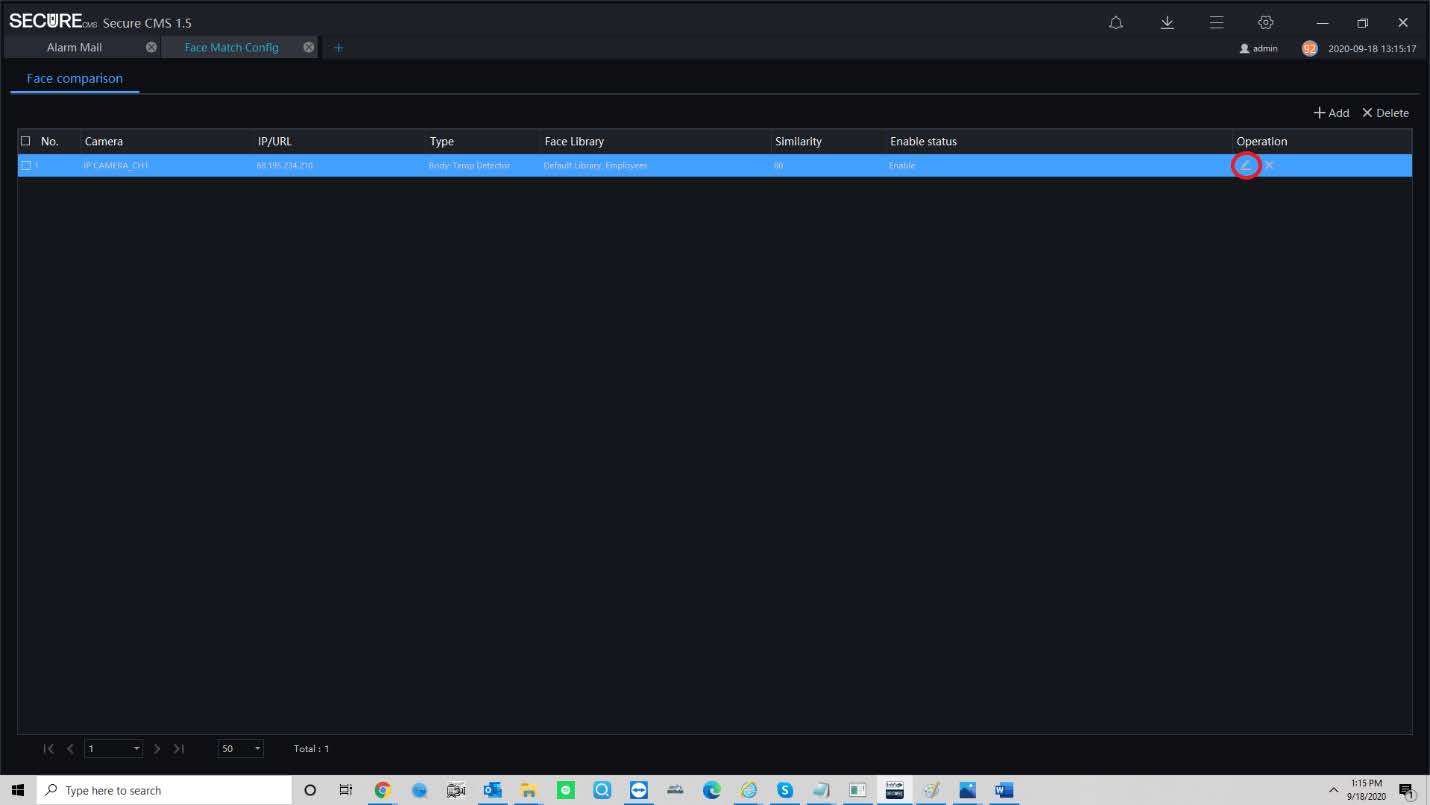Check the checkbox for row 1

(x=26, y=165)
